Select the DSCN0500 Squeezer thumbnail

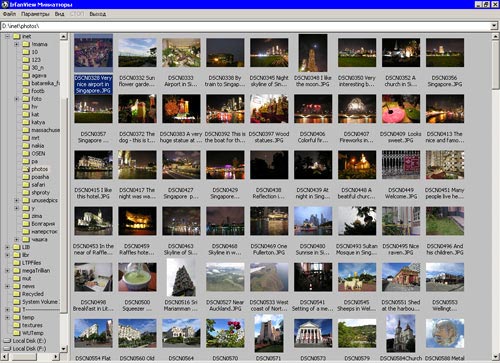point(137,277)
